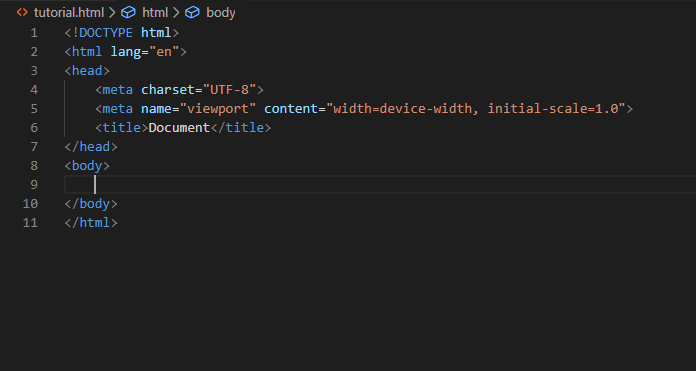Image resolution: width=696 pixels, height=371 pixels.
Task: Click the cube symbol icon beside body breadcrumb
Action: (x=192, y=12)
